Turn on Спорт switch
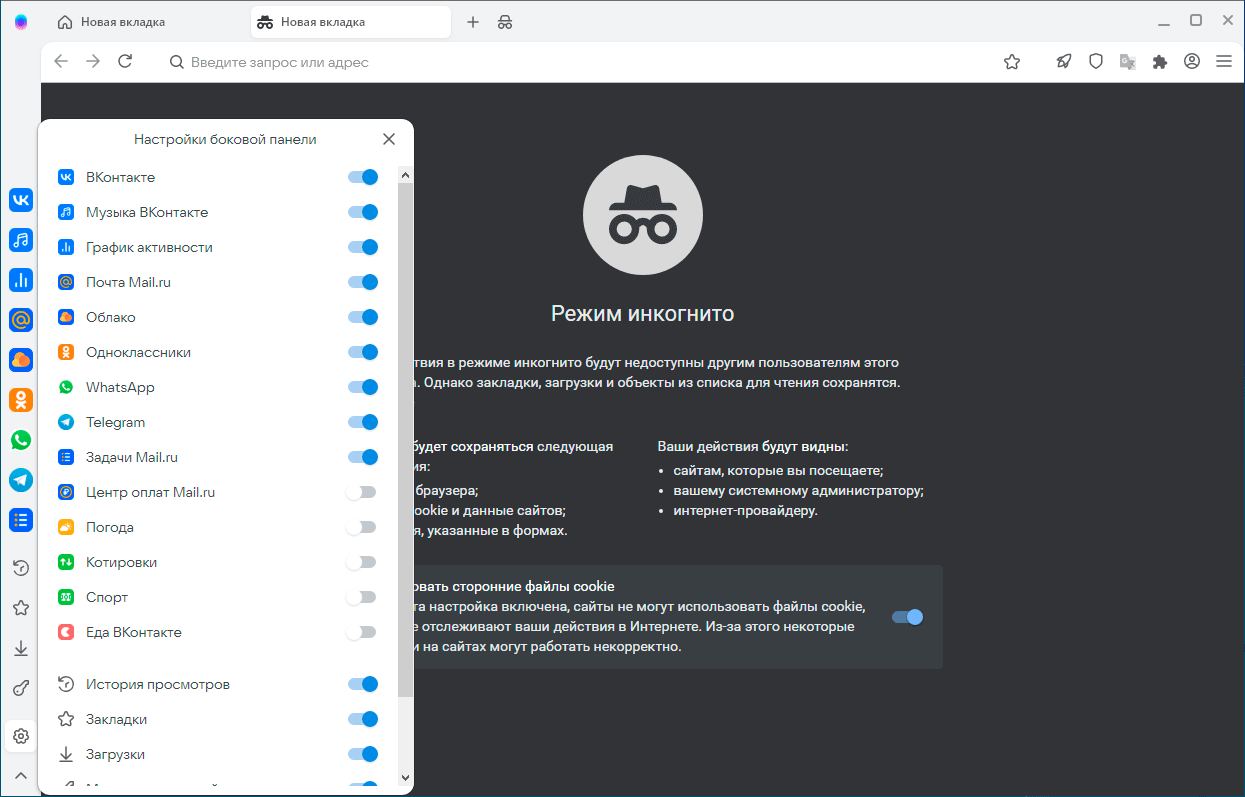The height and width of the screenshot is (797, 1245). (x=361, y=597)
